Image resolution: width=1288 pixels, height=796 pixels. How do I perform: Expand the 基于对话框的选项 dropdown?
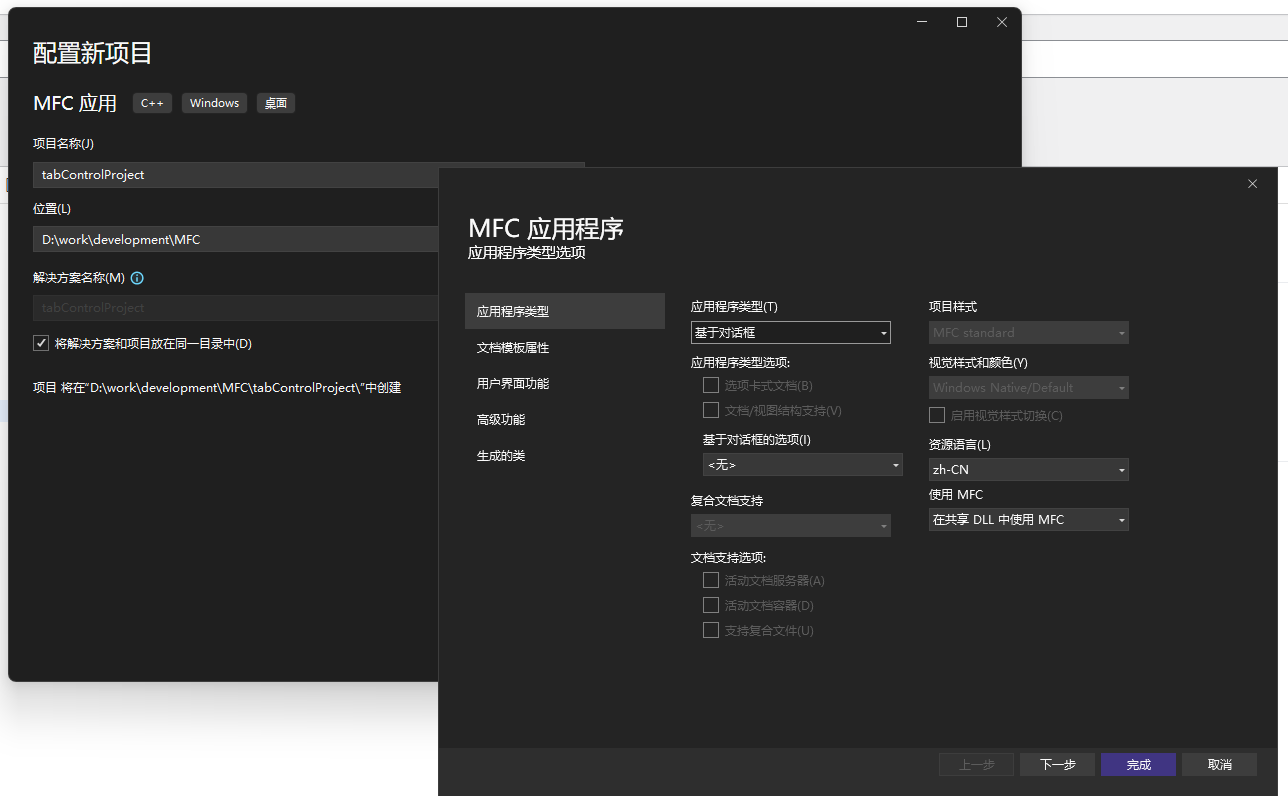pos(802,465)
